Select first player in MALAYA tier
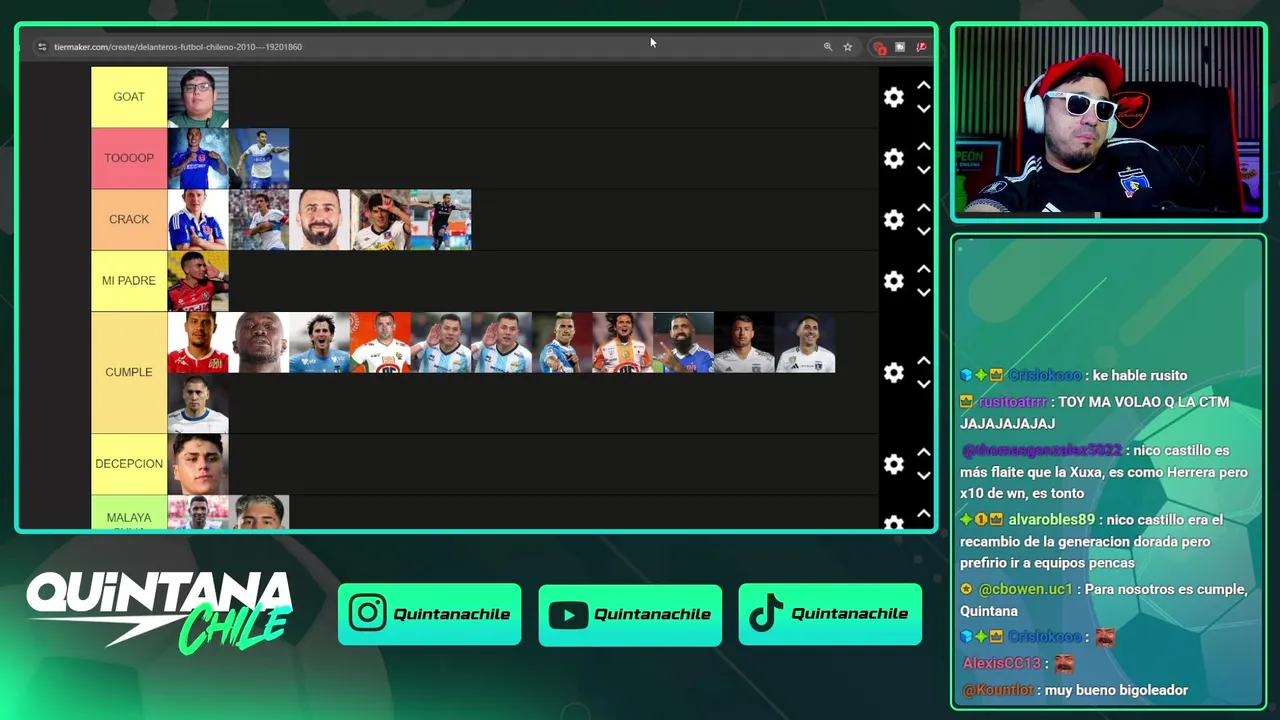This screenshot has height=720, width=1280. point(198,512)
